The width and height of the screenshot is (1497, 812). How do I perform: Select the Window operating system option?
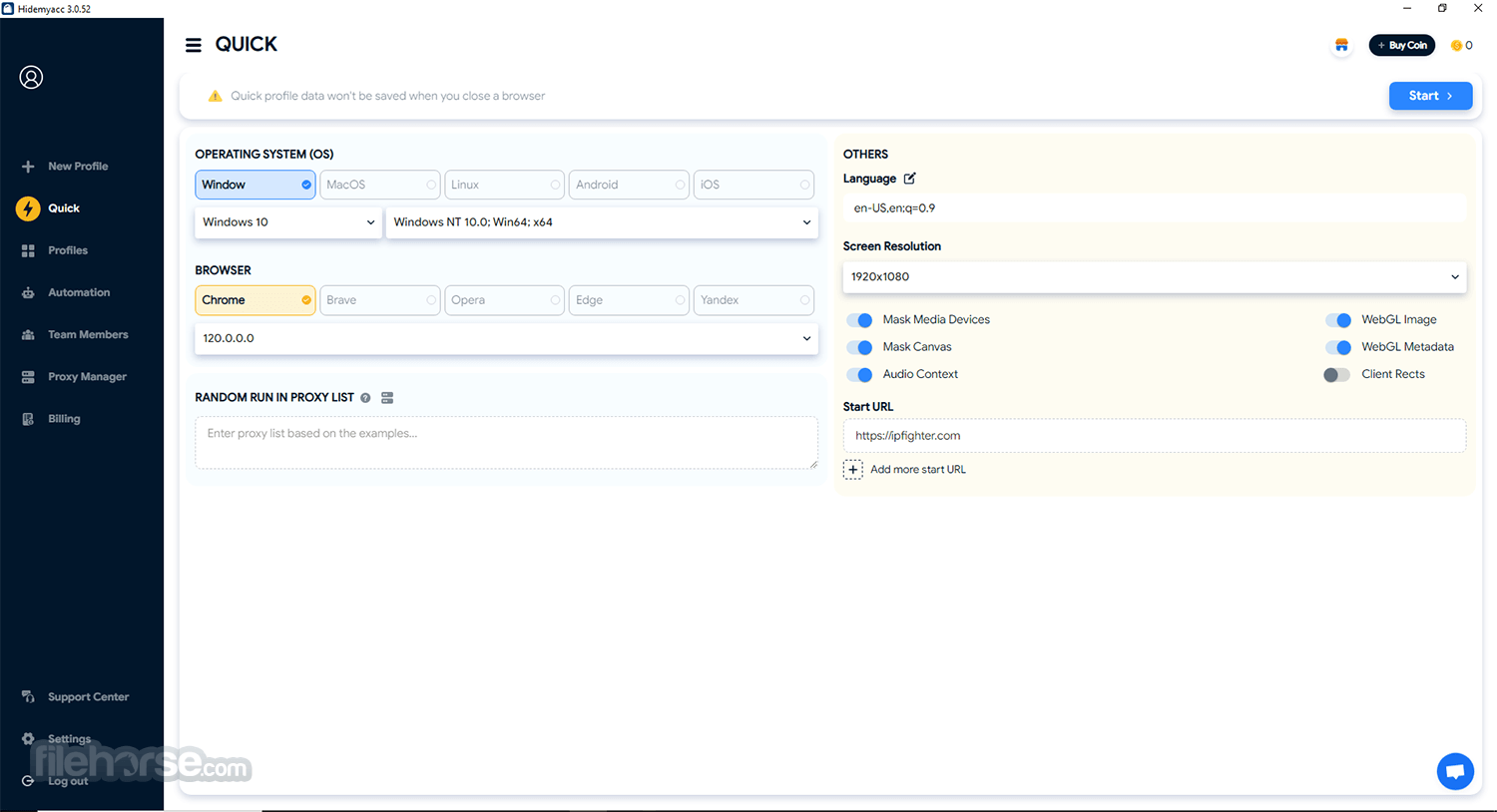point(255,185)
